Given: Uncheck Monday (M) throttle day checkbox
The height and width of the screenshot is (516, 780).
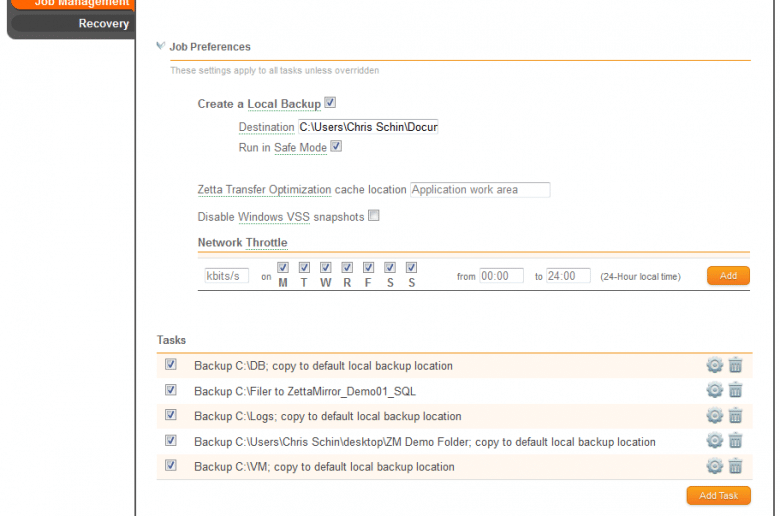Looking at the screenshot, I should (x=283, y=268).
